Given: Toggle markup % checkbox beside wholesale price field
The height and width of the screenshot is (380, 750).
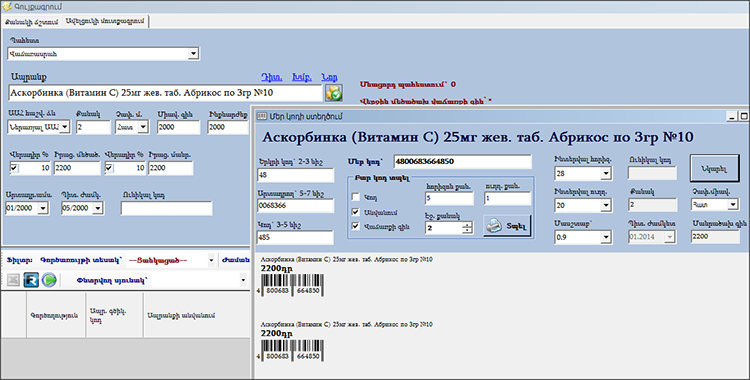Looking at the screenshot, I should (x=14, y=168).
